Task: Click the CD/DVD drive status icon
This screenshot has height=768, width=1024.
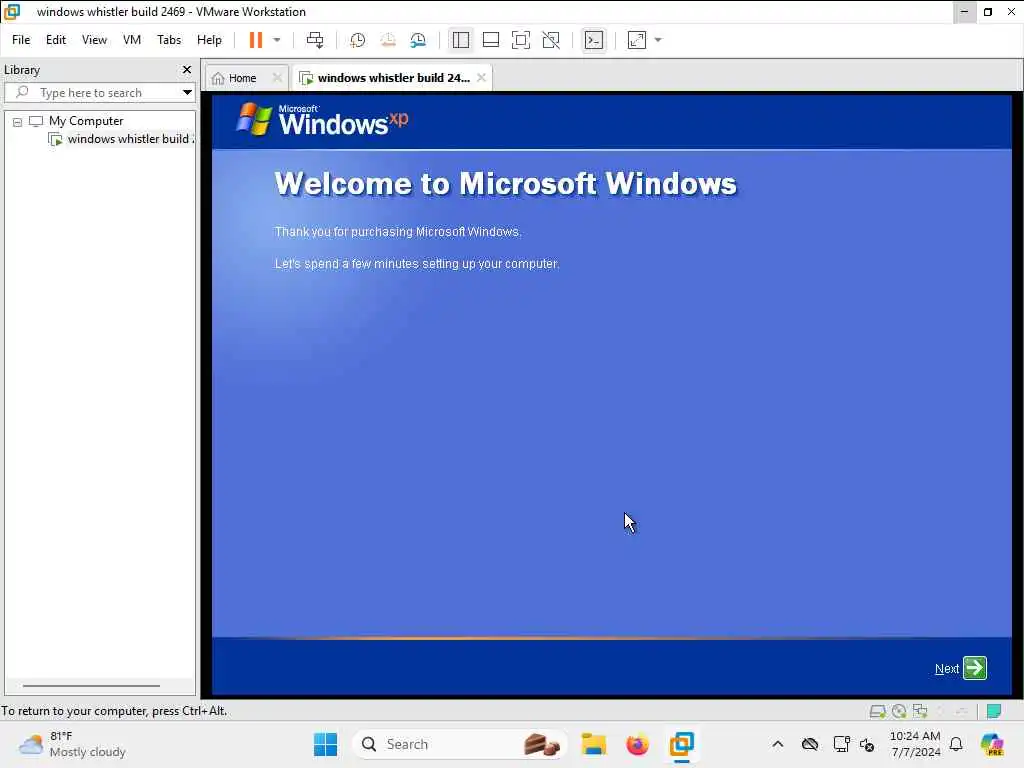Action: [x=899, y=711]
